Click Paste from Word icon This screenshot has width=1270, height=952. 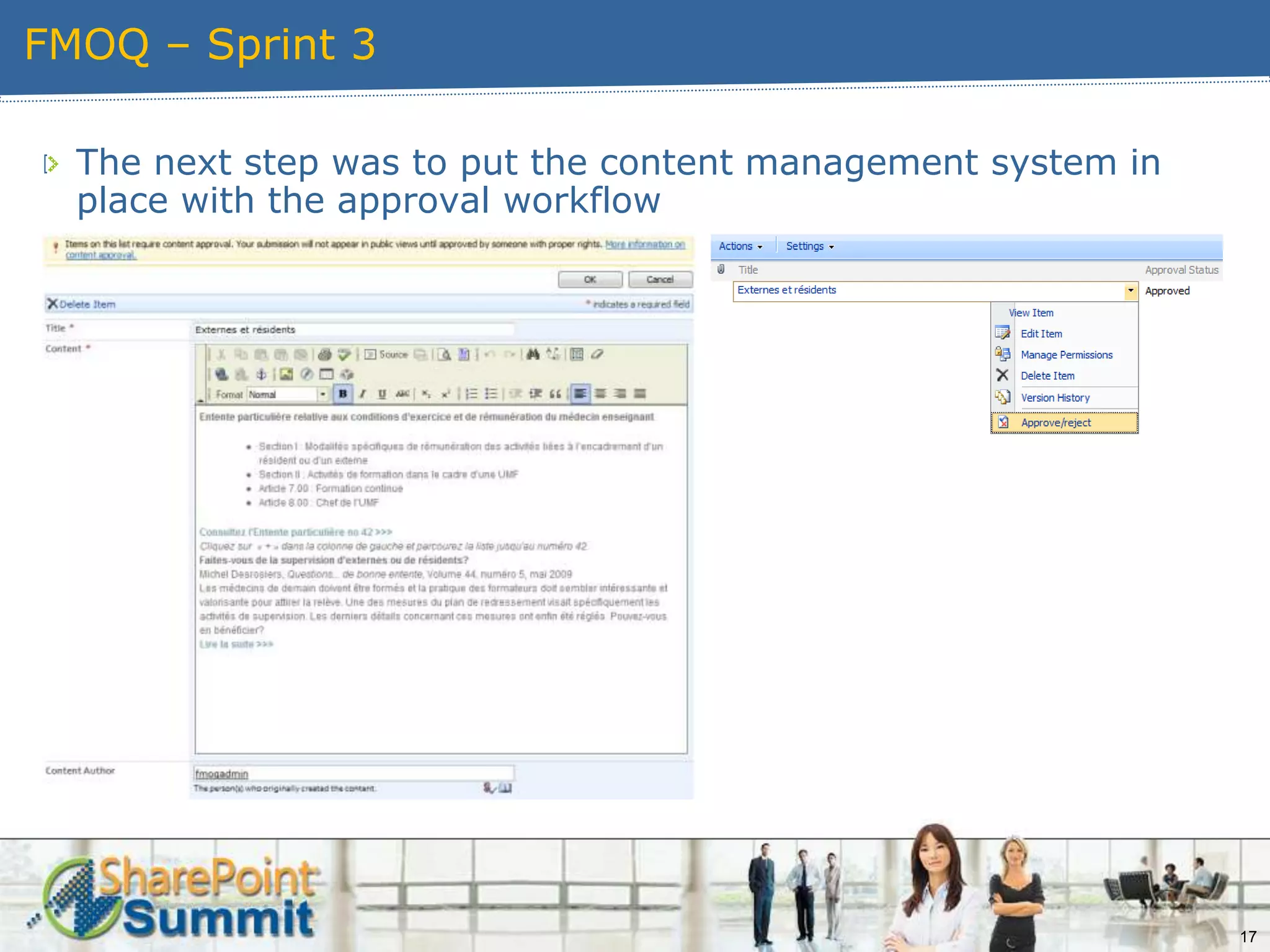301,355
